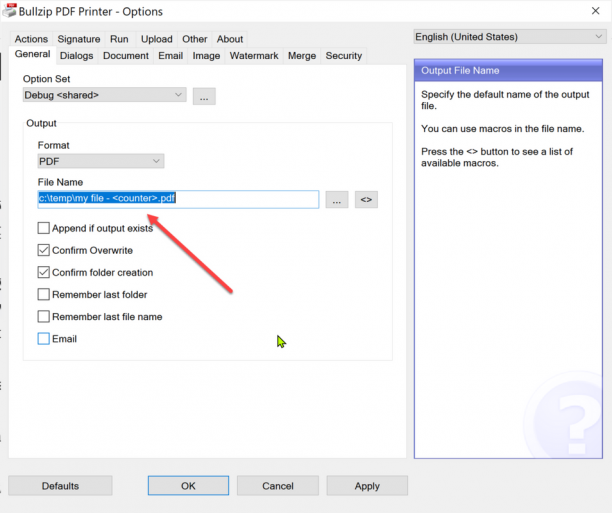Open the Security tab

[344, 56]
